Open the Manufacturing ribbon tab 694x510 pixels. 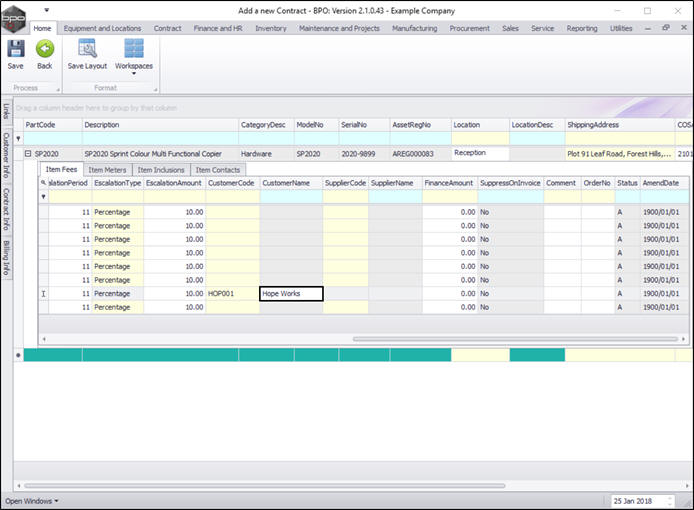[x=414, y=28]
